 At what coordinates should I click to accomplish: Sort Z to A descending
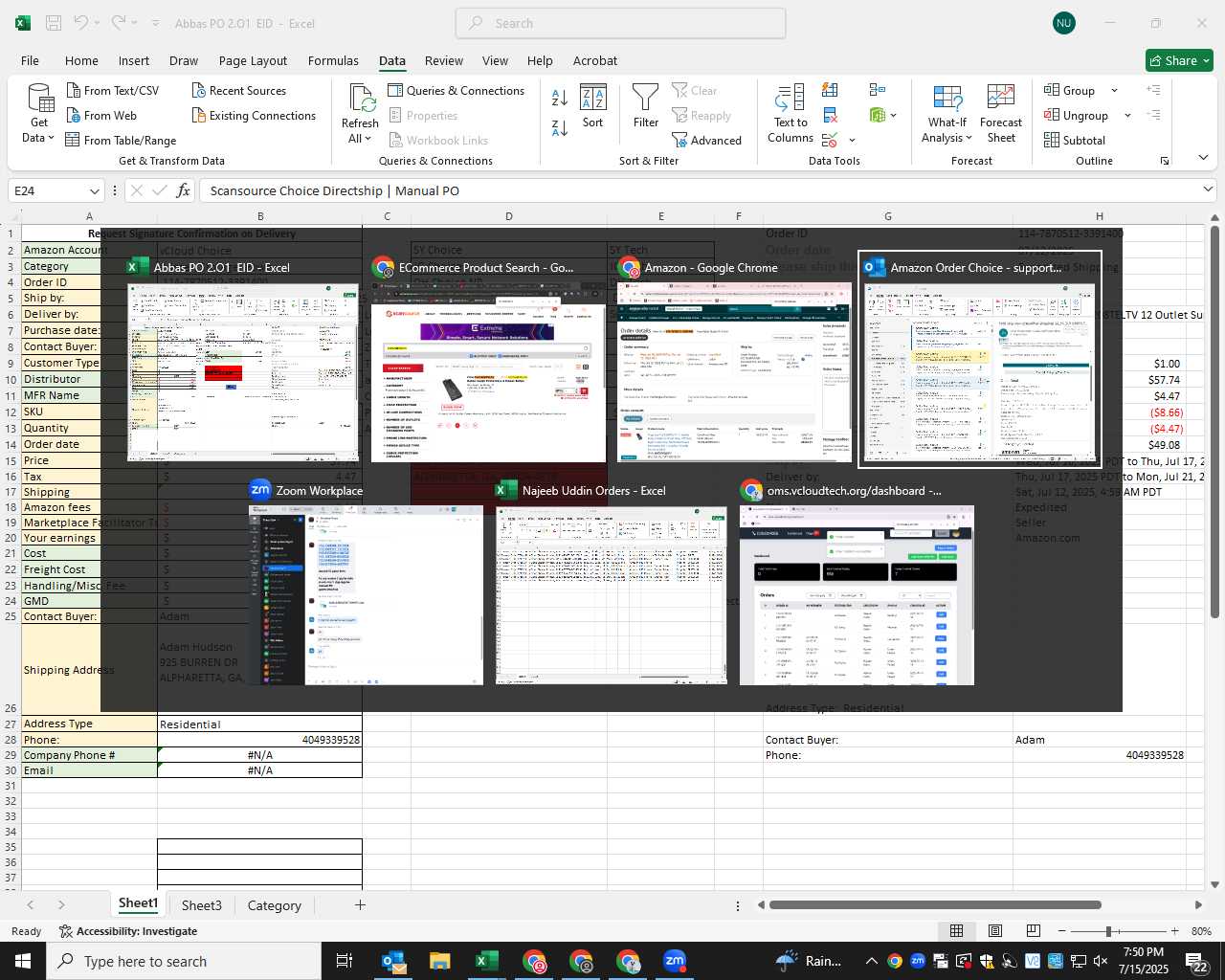tap(560, 127)
